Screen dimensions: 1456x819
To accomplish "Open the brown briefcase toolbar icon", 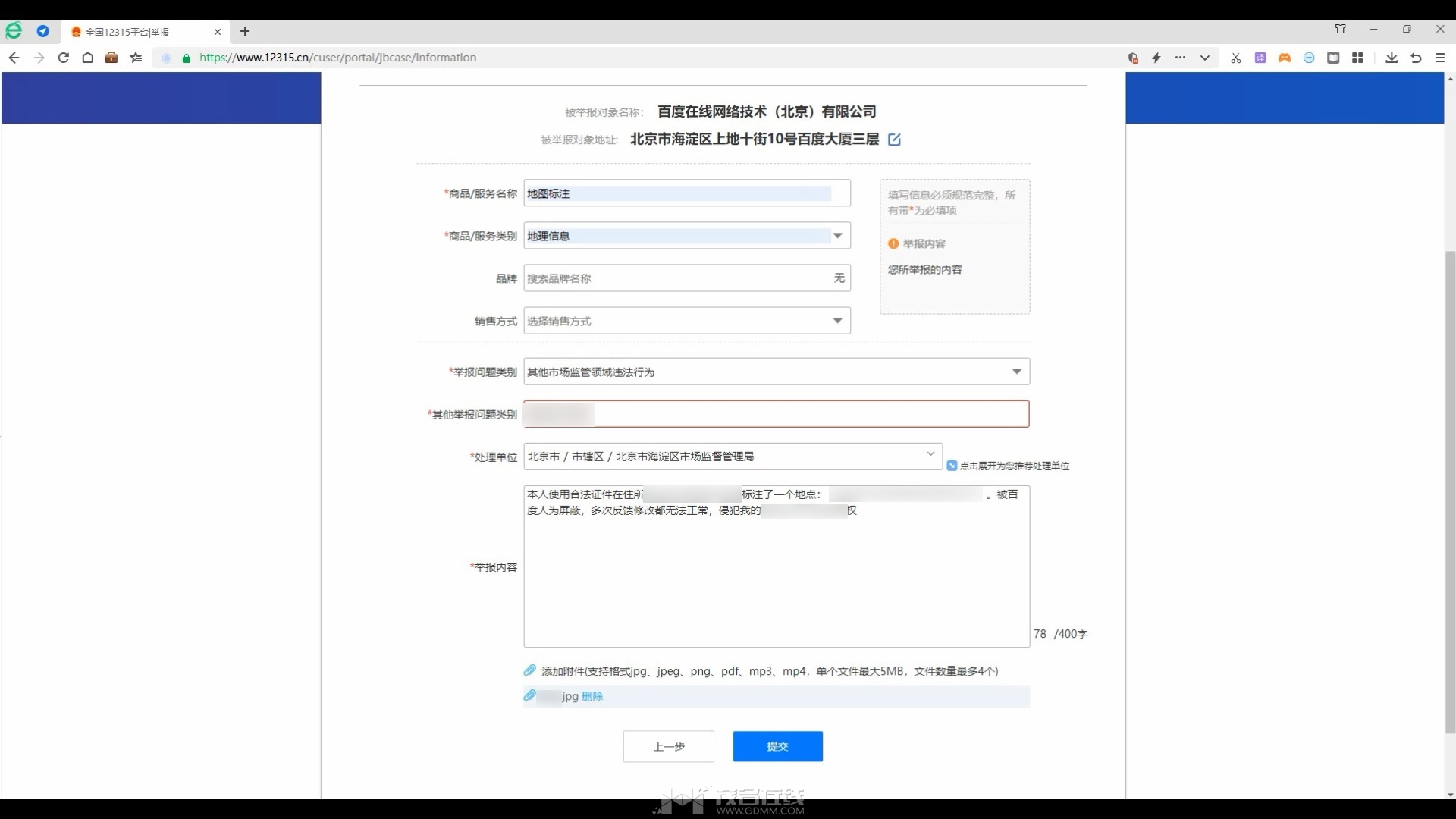I will (x=111, y=58).
